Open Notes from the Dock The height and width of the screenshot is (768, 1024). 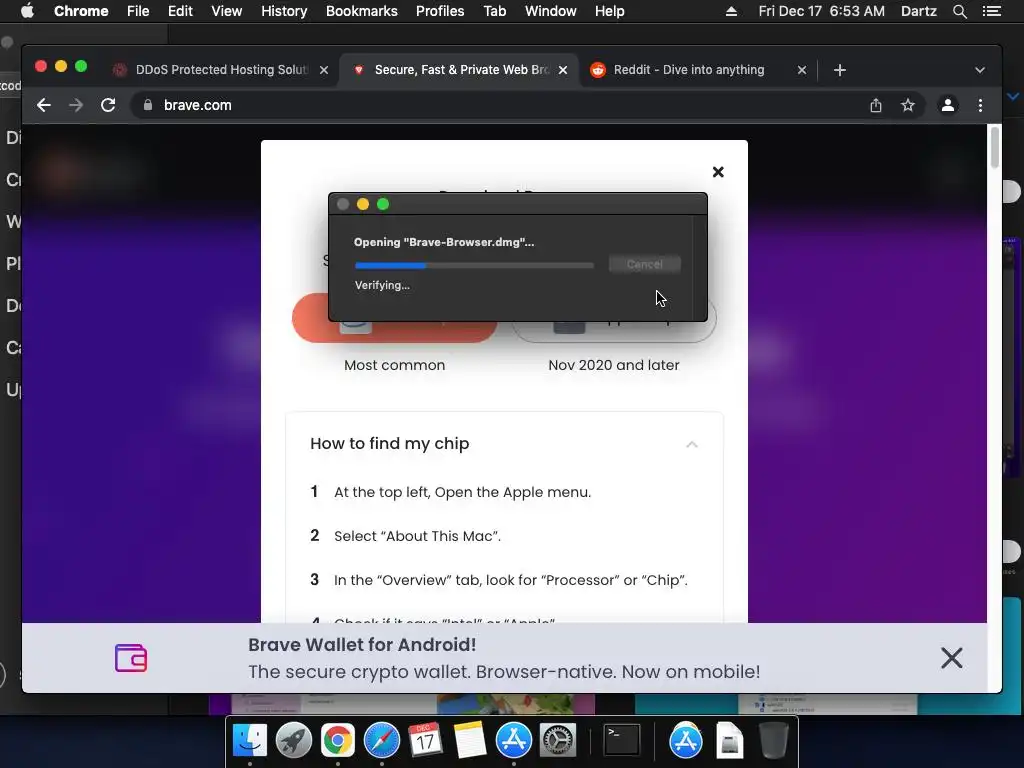click(x=470, y=741)
